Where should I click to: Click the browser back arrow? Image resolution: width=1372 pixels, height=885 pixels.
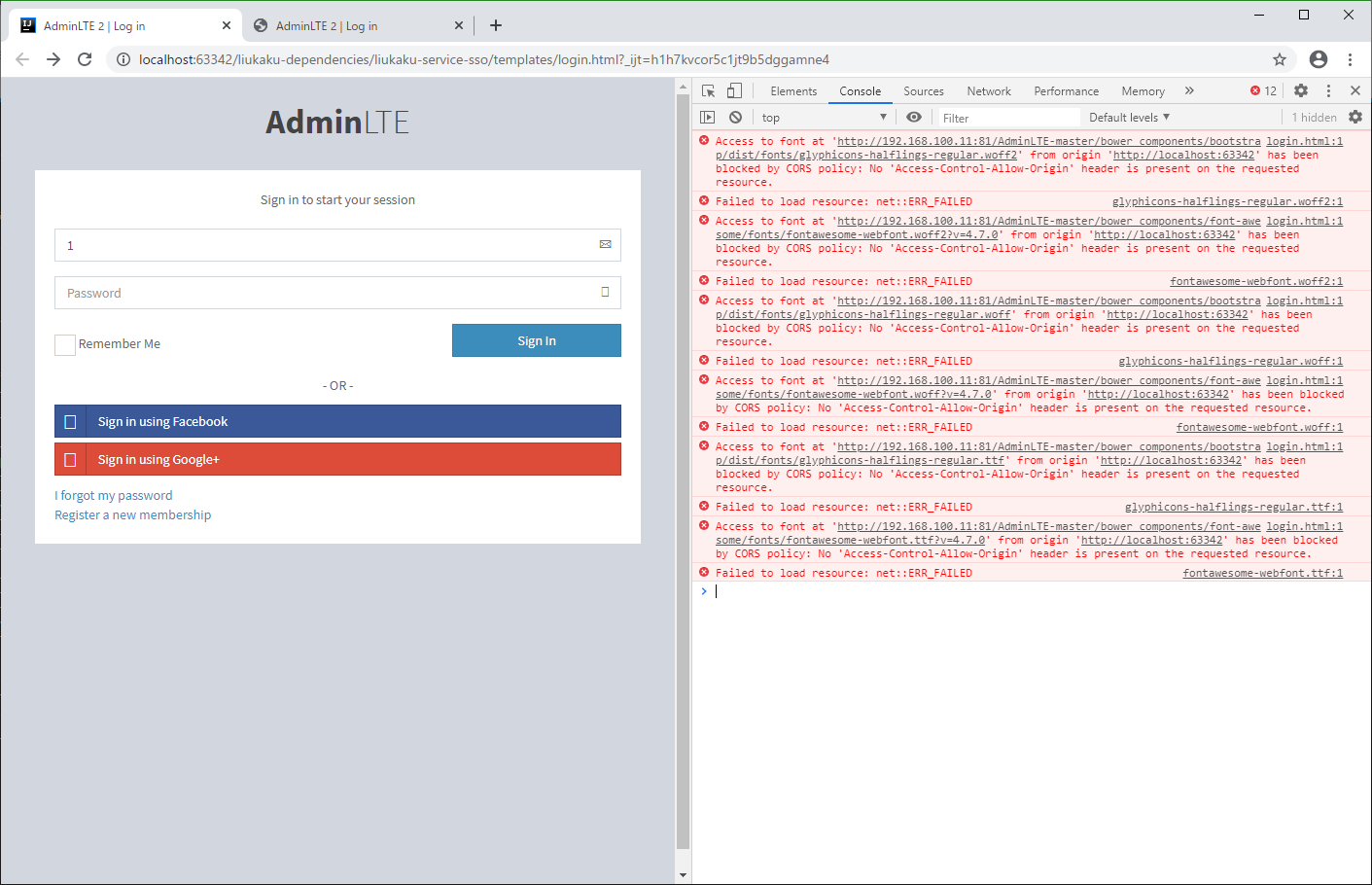click(x=22, y=59)
